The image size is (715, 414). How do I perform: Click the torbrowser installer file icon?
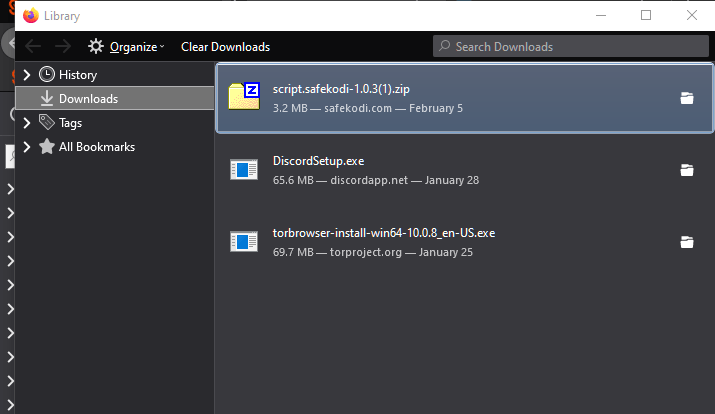244,242
